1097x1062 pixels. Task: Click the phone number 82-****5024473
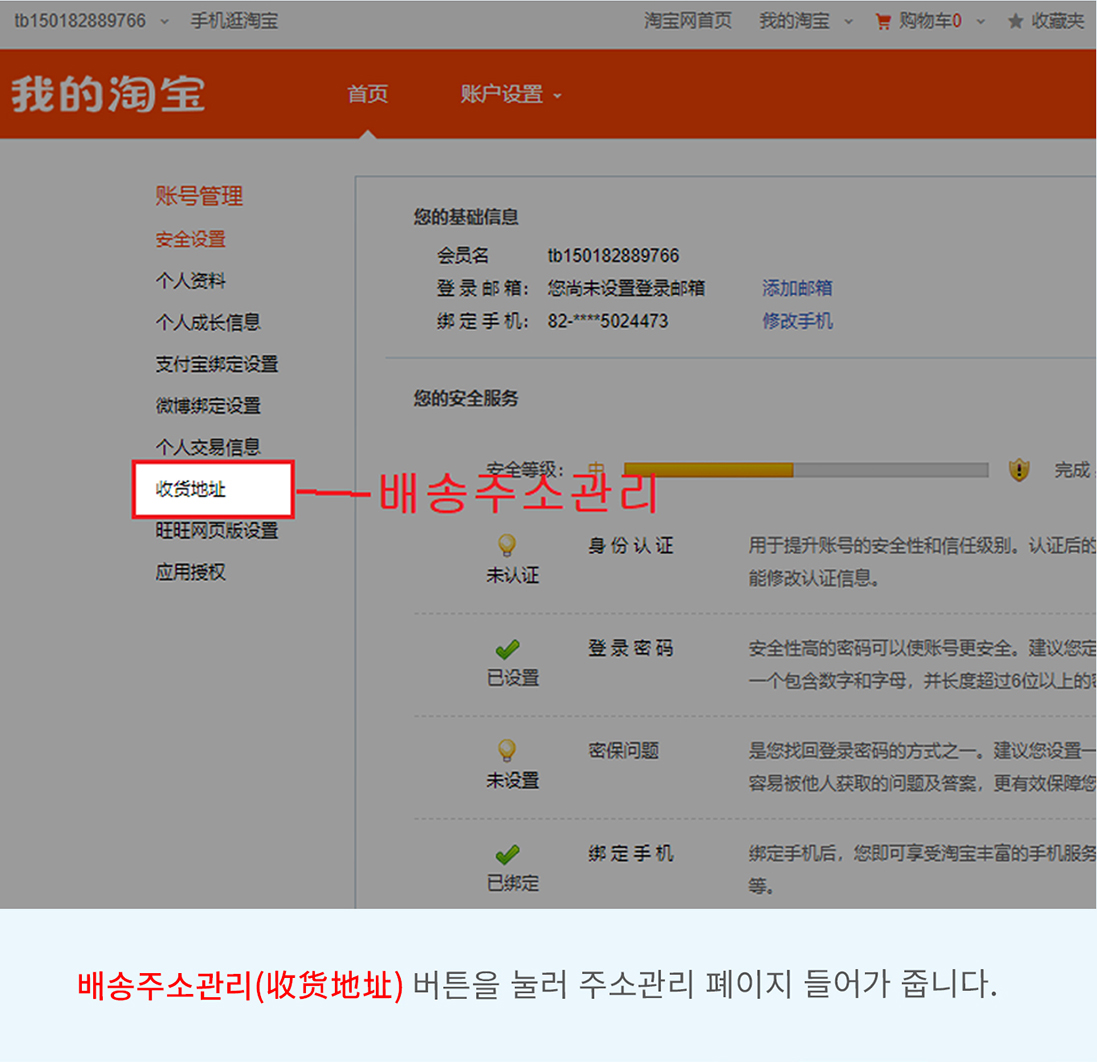click(x=608, y=321)
